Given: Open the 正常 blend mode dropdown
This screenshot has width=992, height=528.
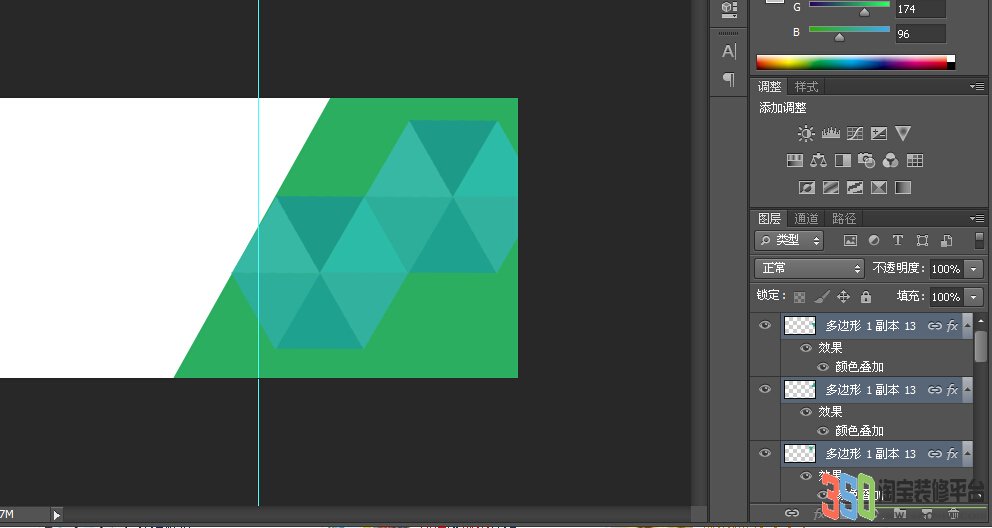Looking at the screenshot, I should (809, 269).
